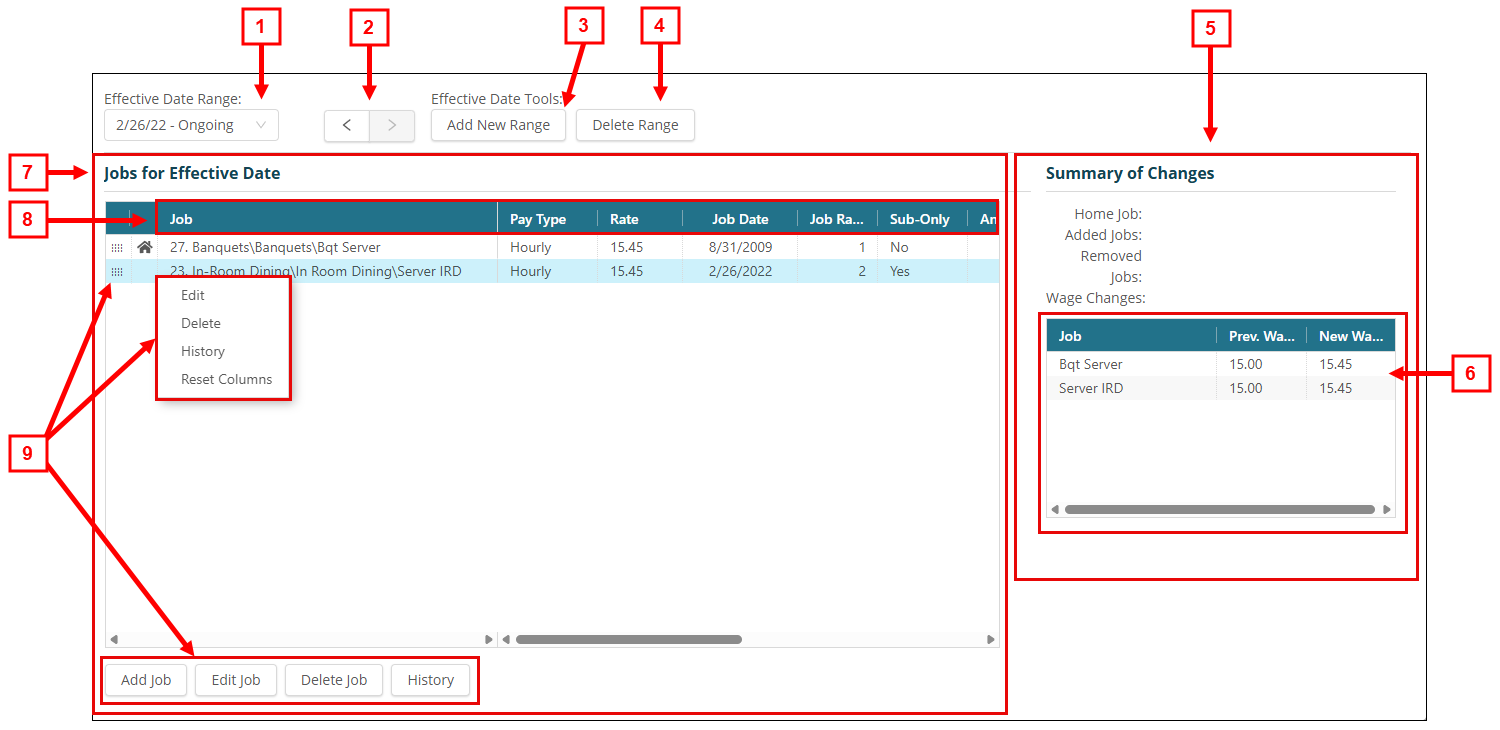
Task: Click the History button below jobs grid
Action: (x=431, y=680)
